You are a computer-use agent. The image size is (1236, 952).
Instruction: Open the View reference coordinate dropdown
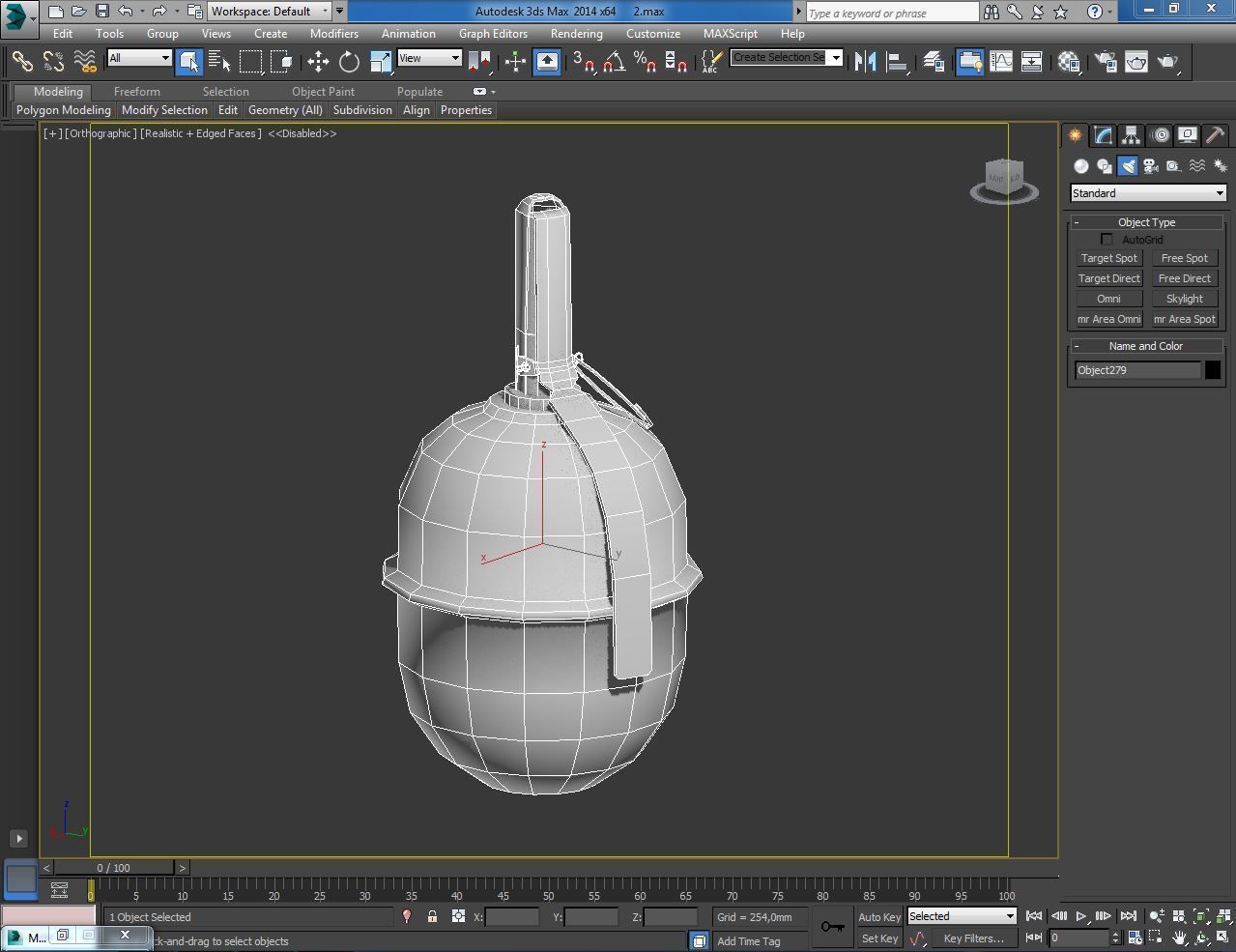pyautogui.click(x=429, y=58)
